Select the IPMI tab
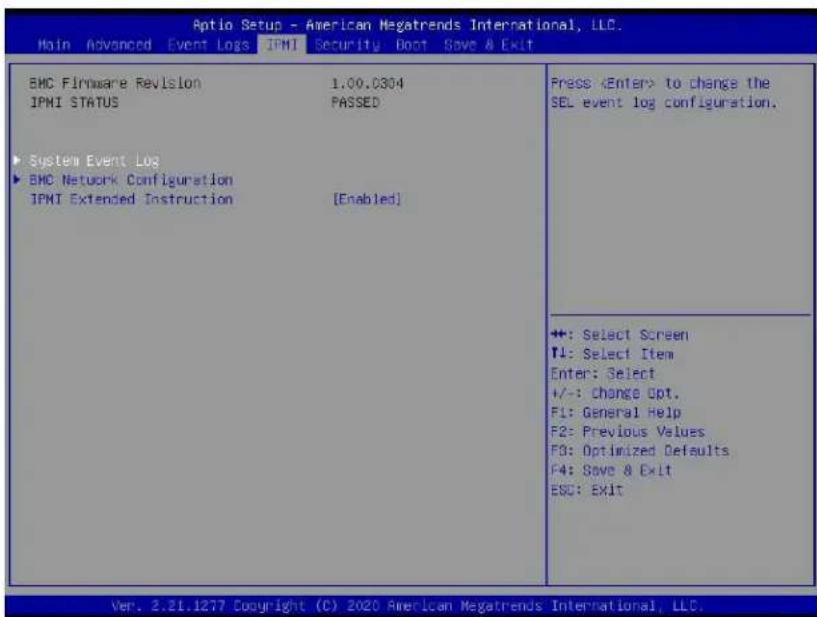This screenshot has width=817, height=617. pyautogui.click(x=282, y=45)
